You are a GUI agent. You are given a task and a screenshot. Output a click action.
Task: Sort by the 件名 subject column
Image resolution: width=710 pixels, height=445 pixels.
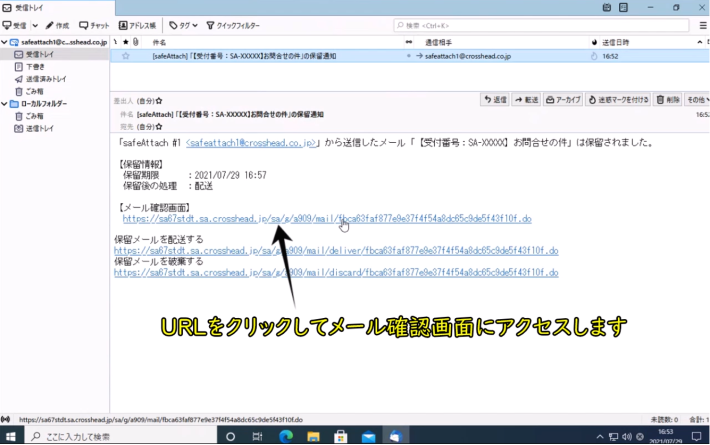[x=159, y=43]
